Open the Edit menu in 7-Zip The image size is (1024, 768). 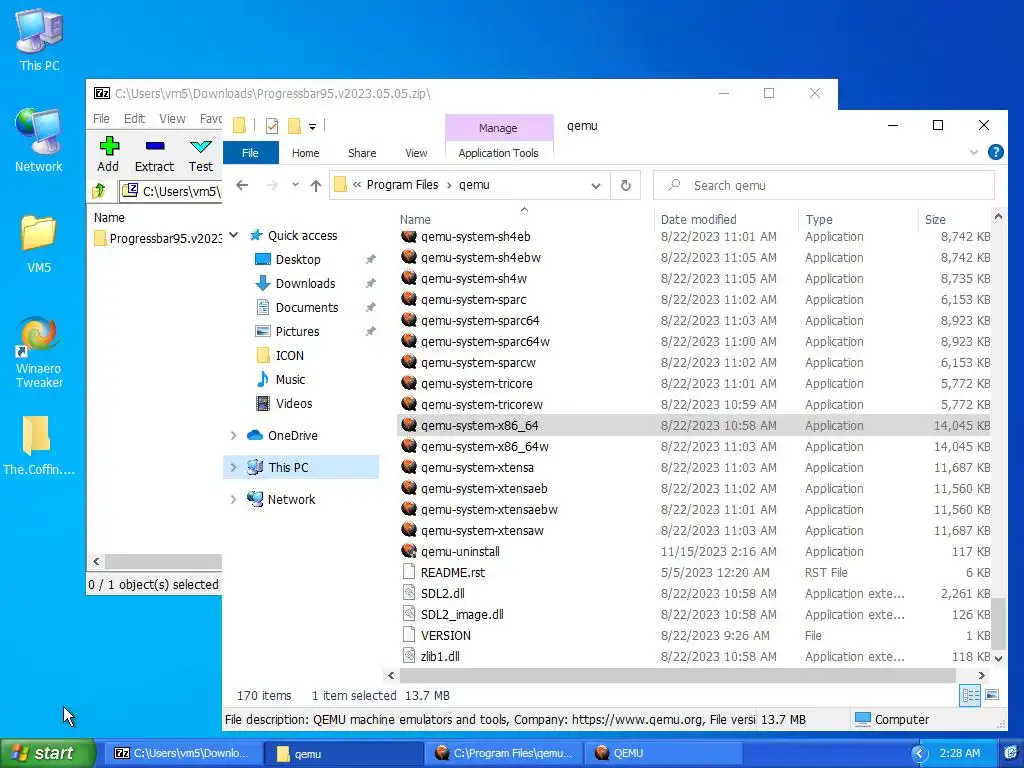tap(135, 118)
